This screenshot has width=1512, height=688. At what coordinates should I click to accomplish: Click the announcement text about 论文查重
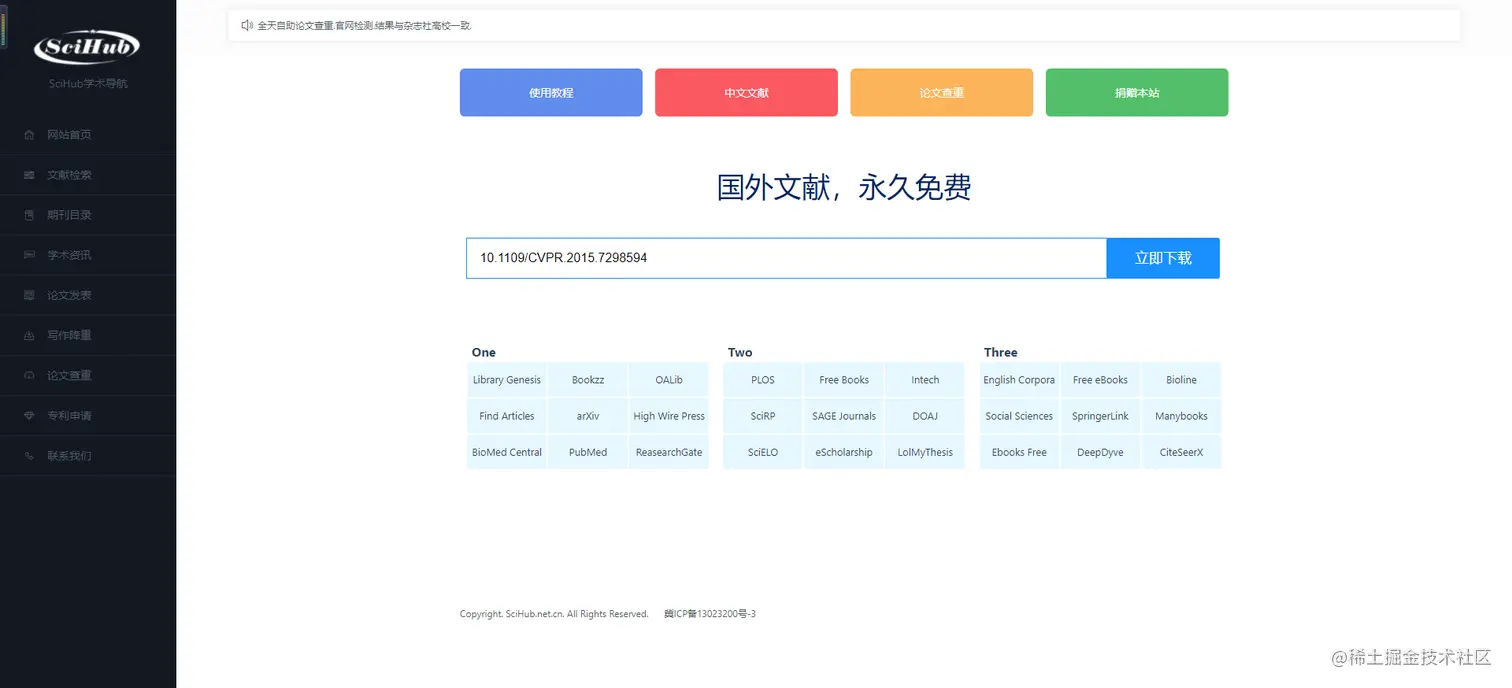364,26
